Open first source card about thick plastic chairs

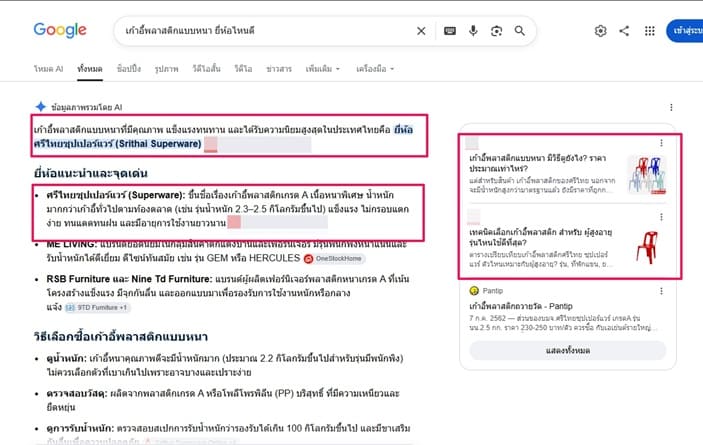click(538, 163)
